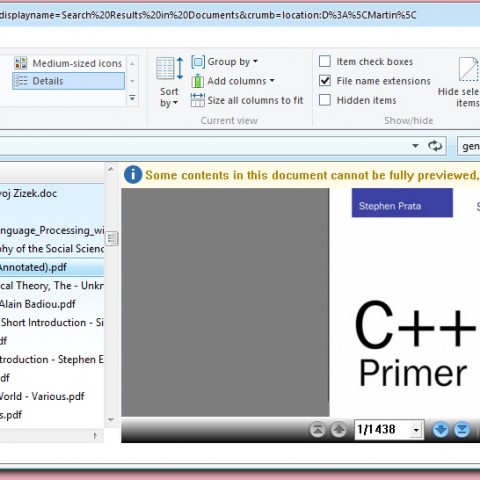Click the Size all columns icon
The image size is (480, 480).
[198, 100]
